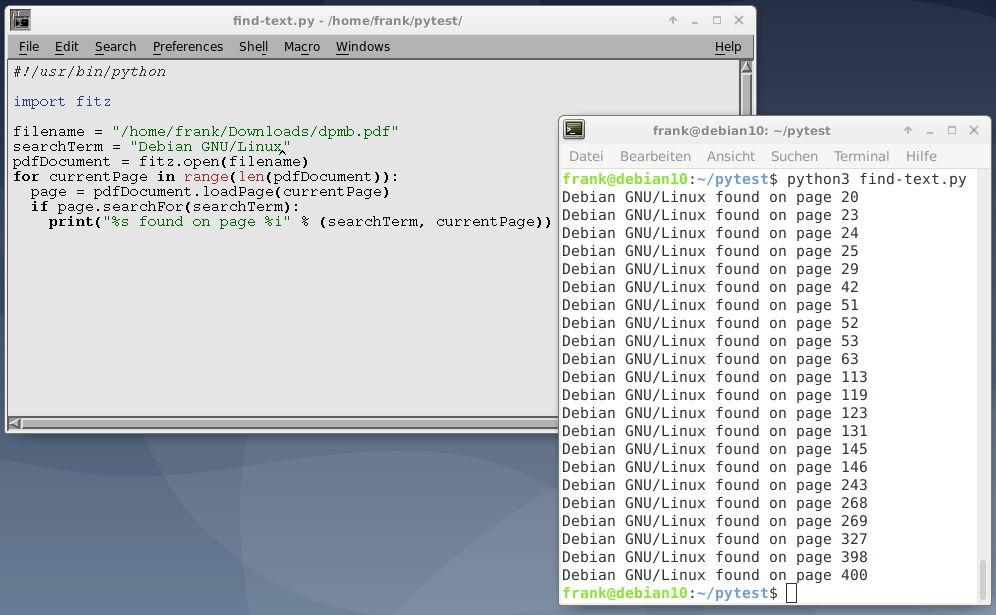Viewport: 996px width, 615px height.
Task: Open the Datei menu in the terminal
Action: tap(586, 156)
